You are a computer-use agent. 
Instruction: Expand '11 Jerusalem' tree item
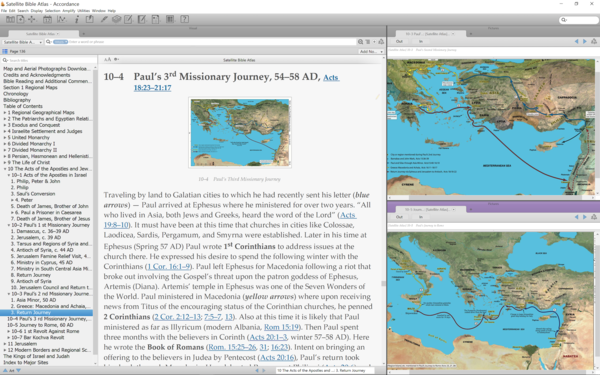tap(5, 344)
